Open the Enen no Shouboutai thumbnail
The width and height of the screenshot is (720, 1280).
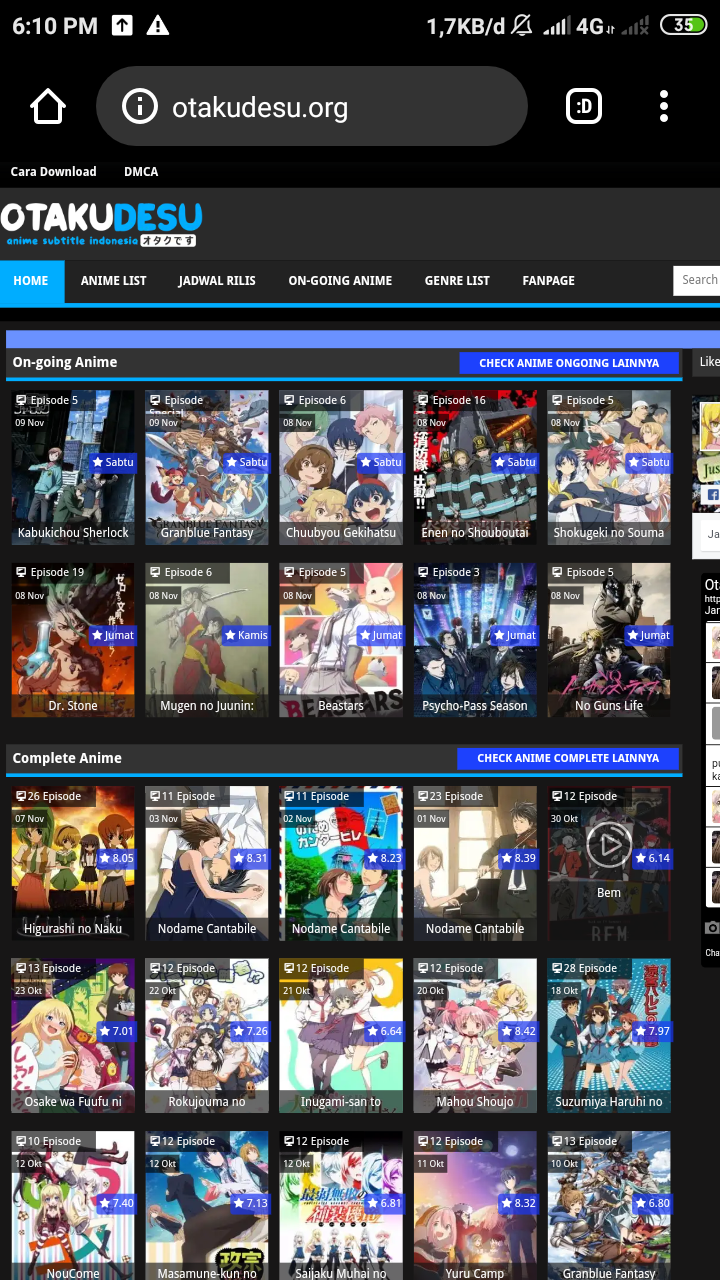pos(475,467)
